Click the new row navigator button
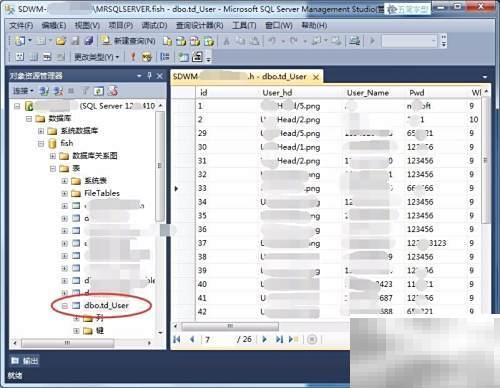The height and width of the screenshot is (388, 500). click(x=293, y=339)
